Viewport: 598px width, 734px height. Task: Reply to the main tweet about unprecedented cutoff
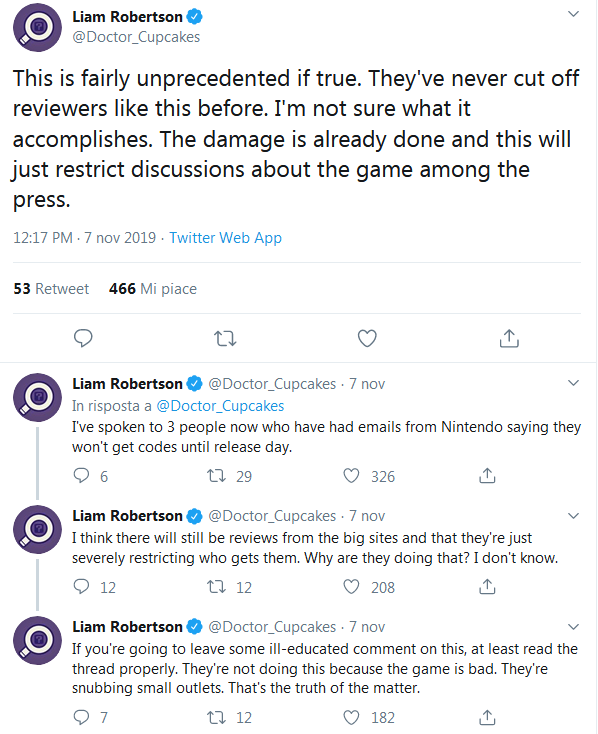coord(83,338)
